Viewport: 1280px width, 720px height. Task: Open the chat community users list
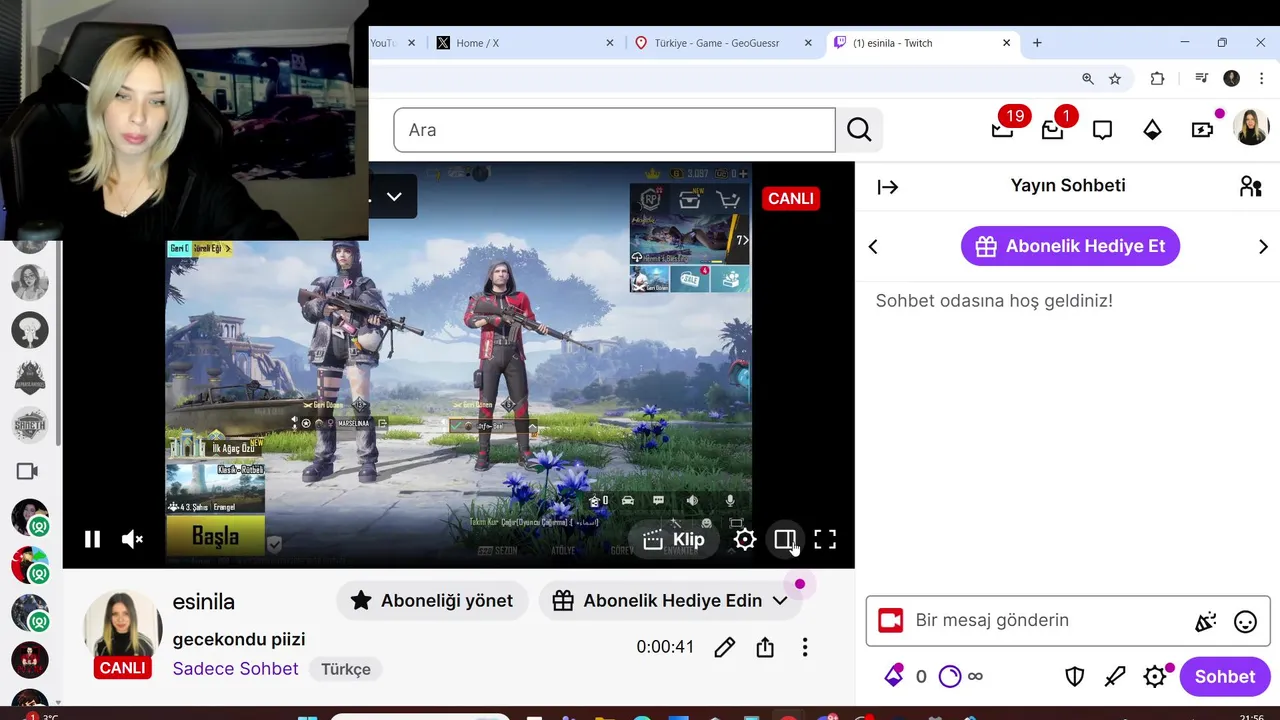(x=1250, y=186)
